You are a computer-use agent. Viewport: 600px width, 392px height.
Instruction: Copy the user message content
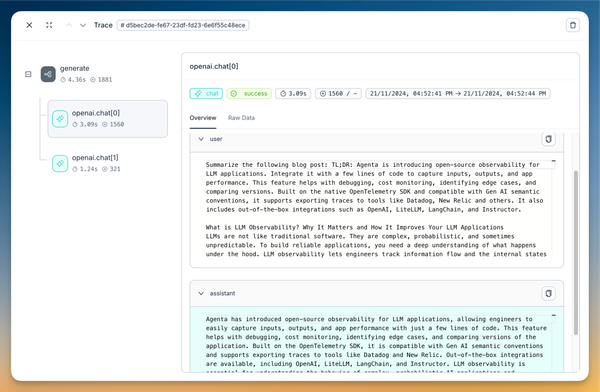tap(548, 139)
